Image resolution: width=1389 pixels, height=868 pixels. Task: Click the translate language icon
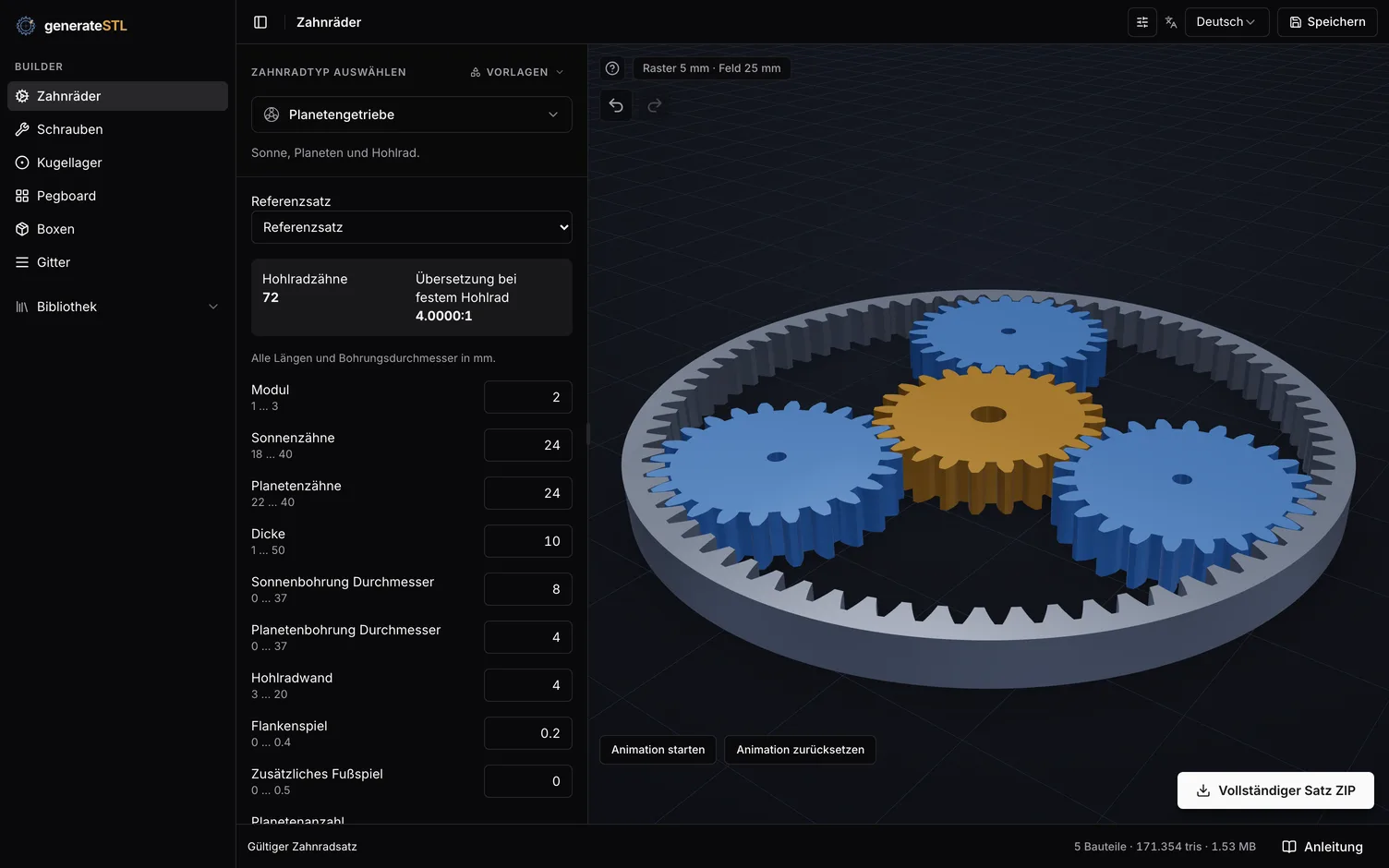tap(1171, 22)
